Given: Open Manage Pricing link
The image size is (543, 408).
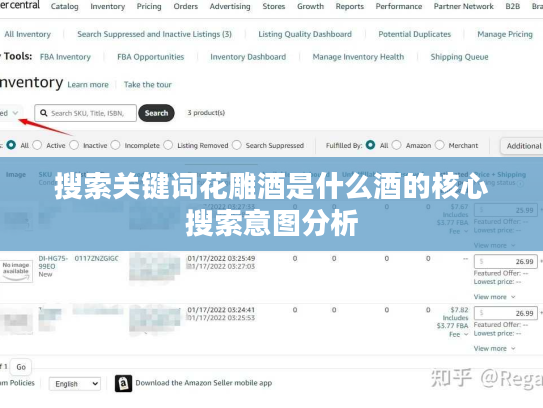Looking at the screenshot, I should point(505,34).
